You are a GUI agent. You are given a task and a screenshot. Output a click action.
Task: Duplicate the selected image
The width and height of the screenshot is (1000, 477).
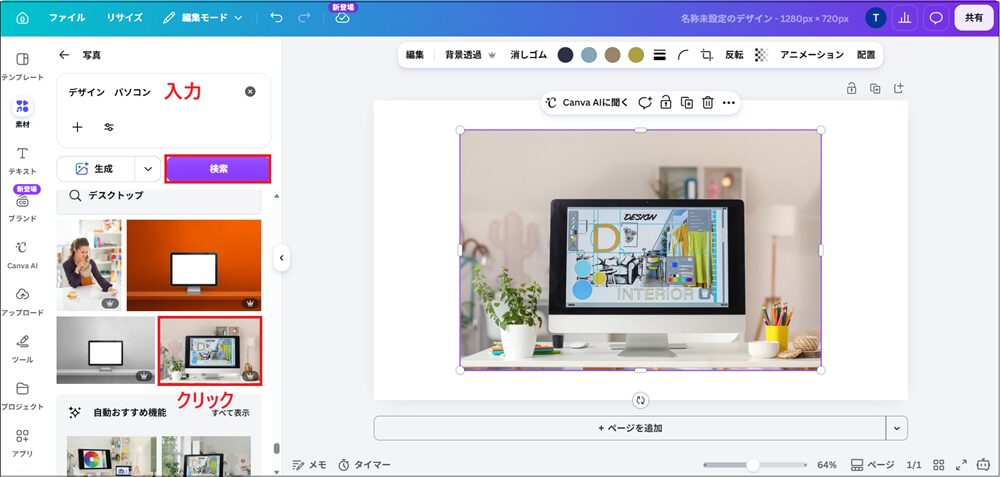click(x=687, y=103)
